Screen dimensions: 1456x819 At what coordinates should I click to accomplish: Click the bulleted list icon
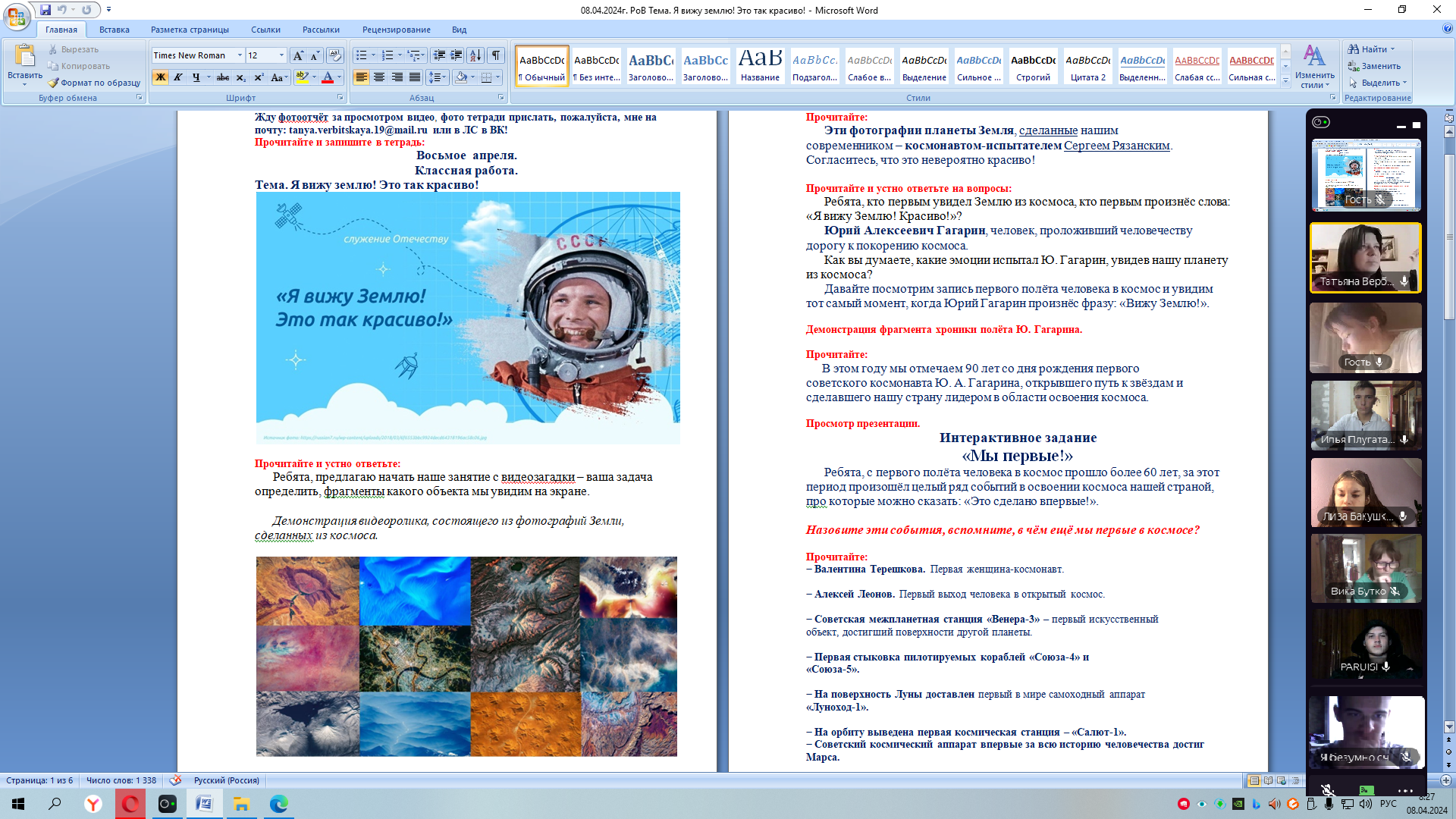coord(362,55)
